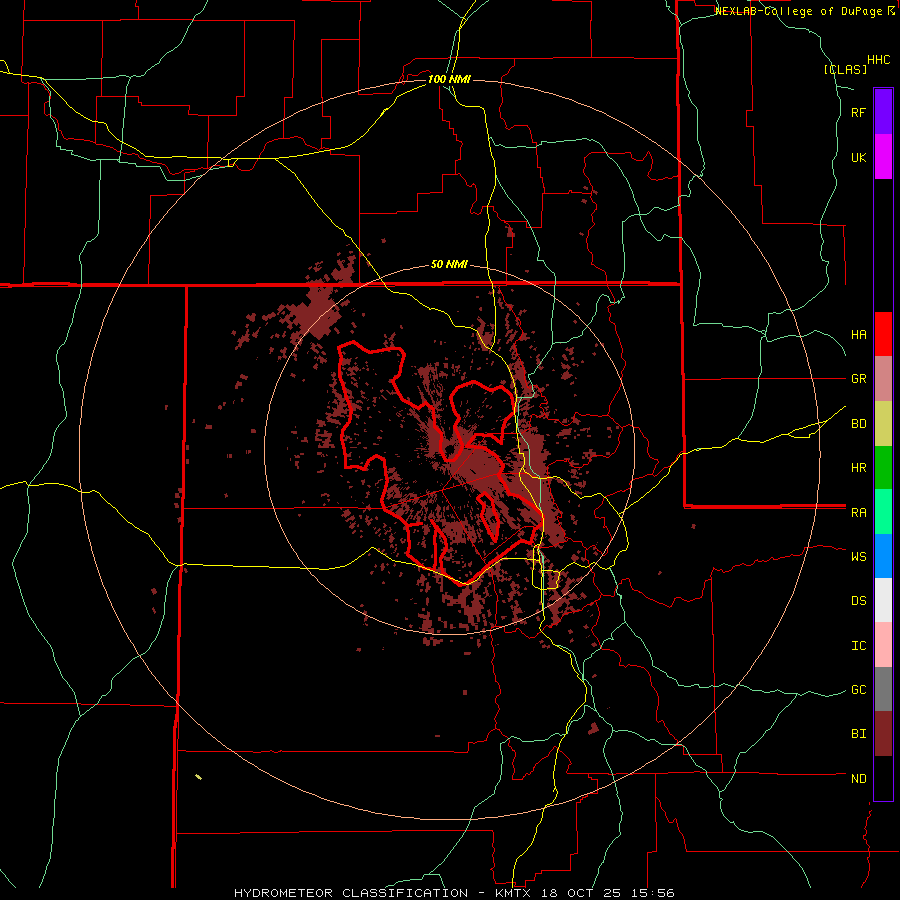Click the BI dark red legend swatch
Screen dimensions: 900x900
883,734
